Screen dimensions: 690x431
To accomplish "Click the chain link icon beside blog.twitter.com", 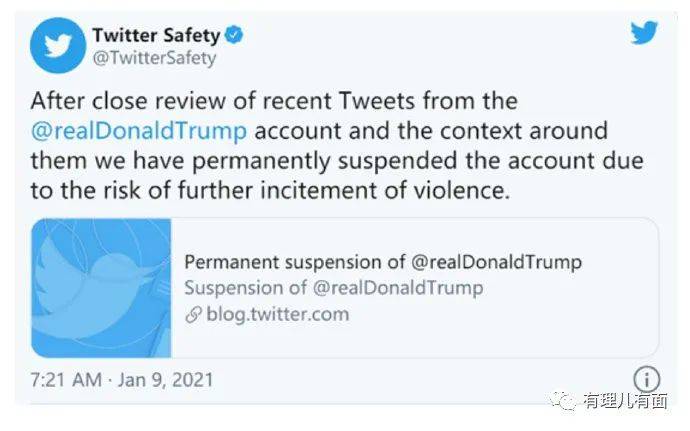I will (x=195, y=314).
